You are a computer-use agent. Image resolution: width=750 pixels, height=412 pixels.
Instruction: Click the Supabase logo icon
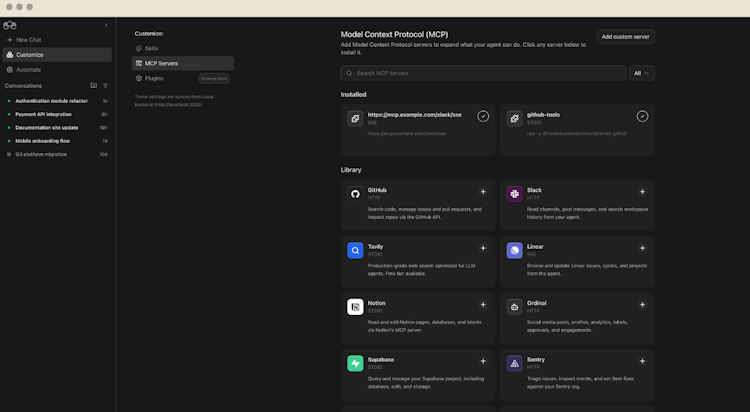tap(355, 363)
